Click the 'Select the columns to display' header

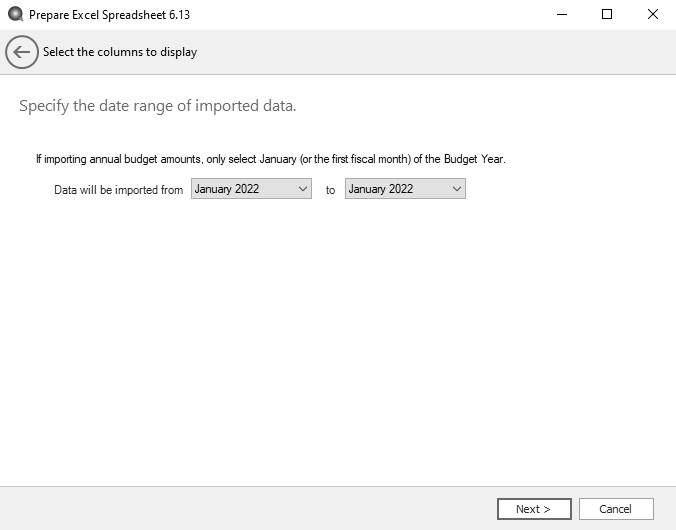(120, 52)
